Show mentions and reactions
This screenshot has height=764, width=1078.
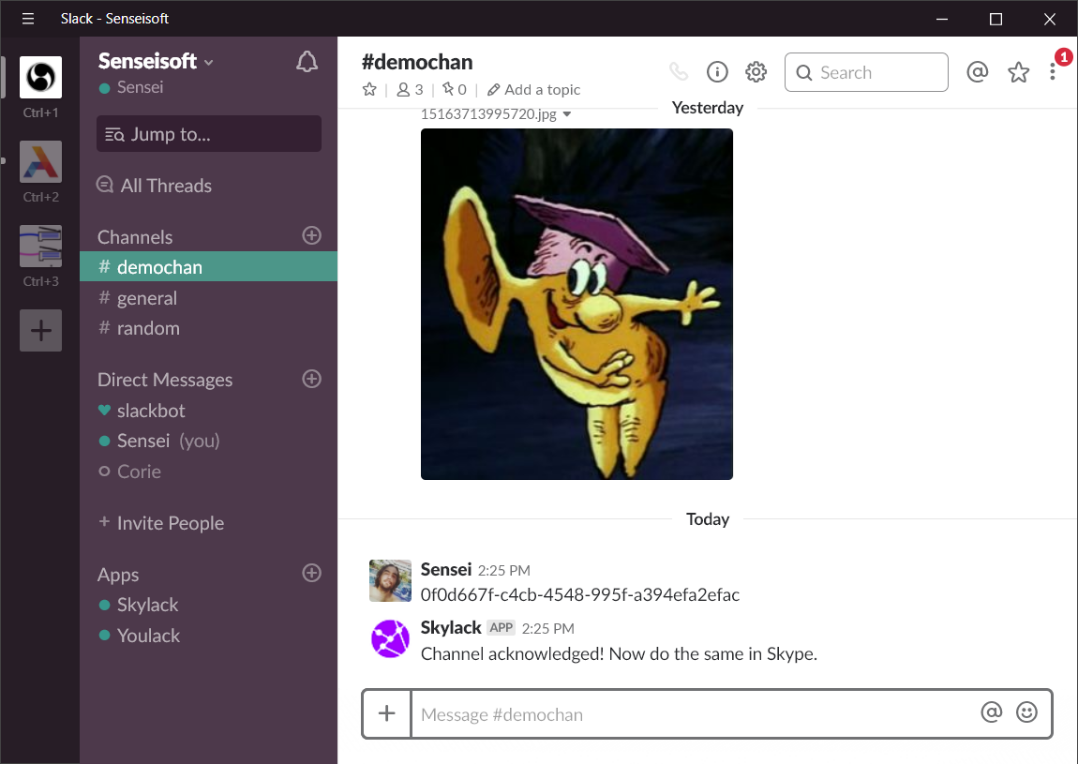tap(977, 72)
